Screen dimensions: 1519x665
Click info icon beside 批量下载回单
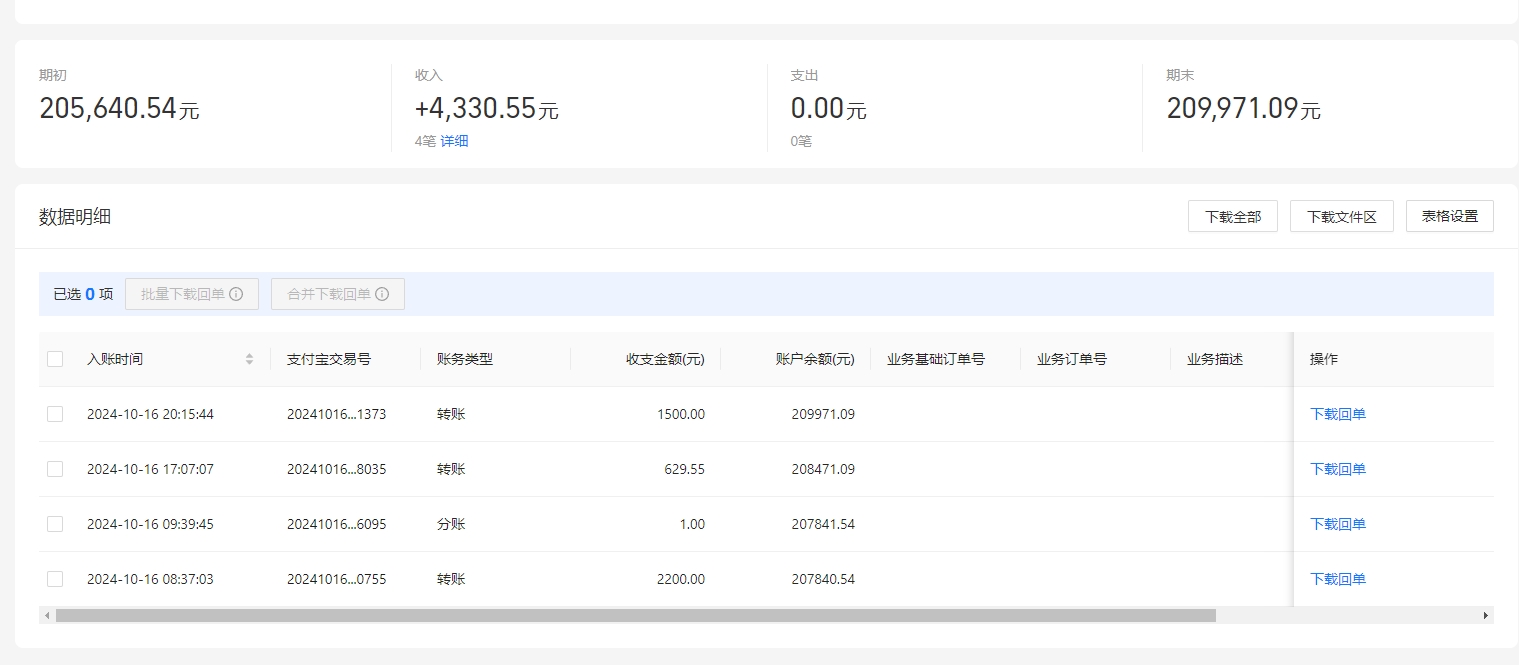pos(236,294)
